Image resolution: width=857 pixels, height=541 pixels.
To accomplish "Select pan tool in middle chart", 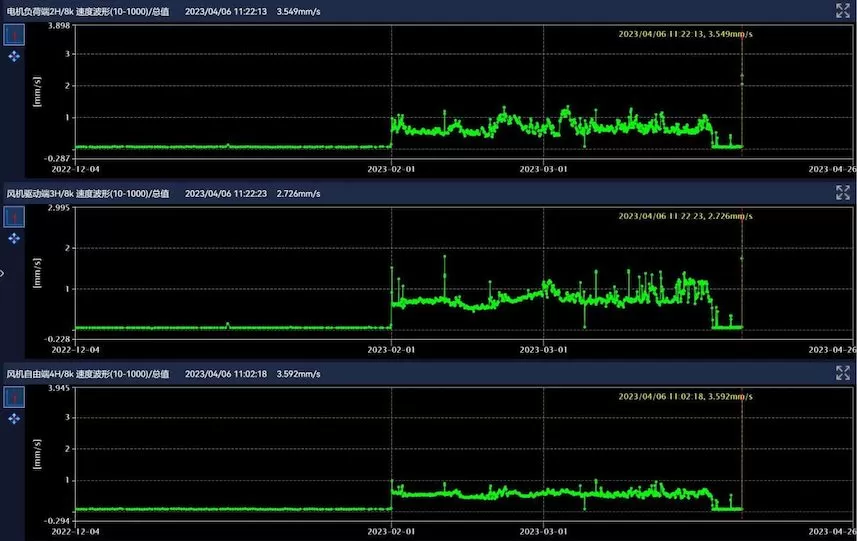I will pos(14,239).
